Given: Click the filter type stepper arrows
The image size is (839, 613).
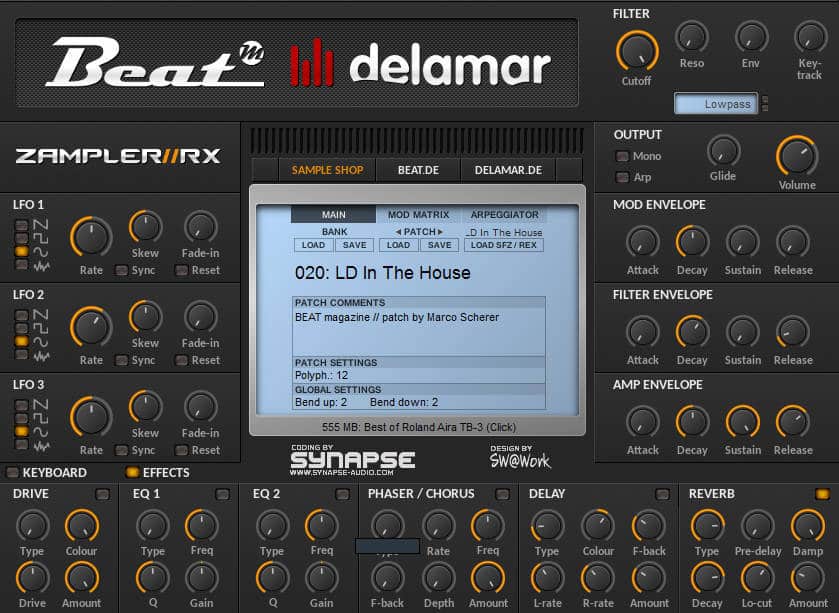Looking at the screenshot, I should 765,104.
